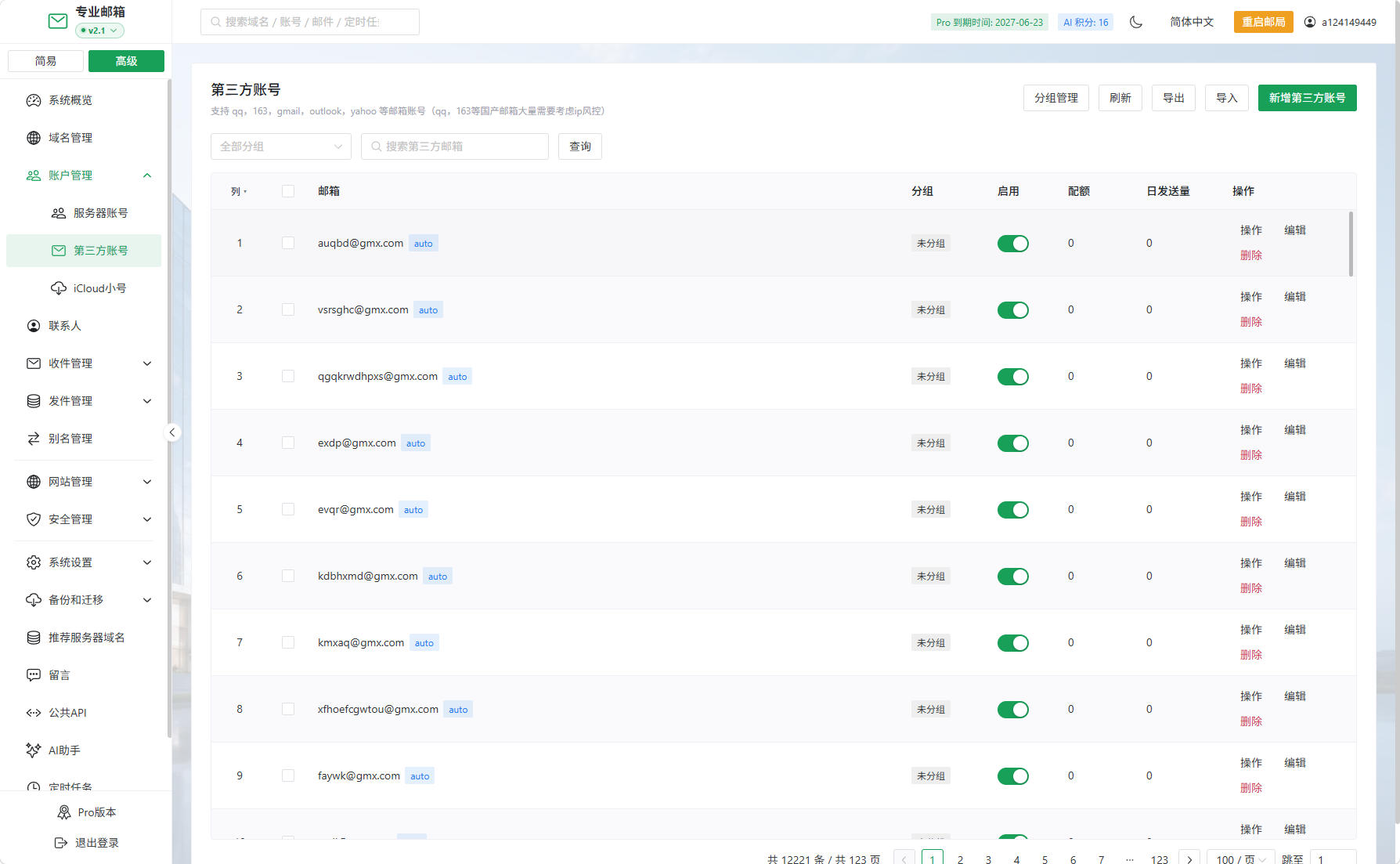Disable the switch for exdp@gmx.com
Image resolution: width=1400 pixels, height=864 pixels.
pos(1013,443)
